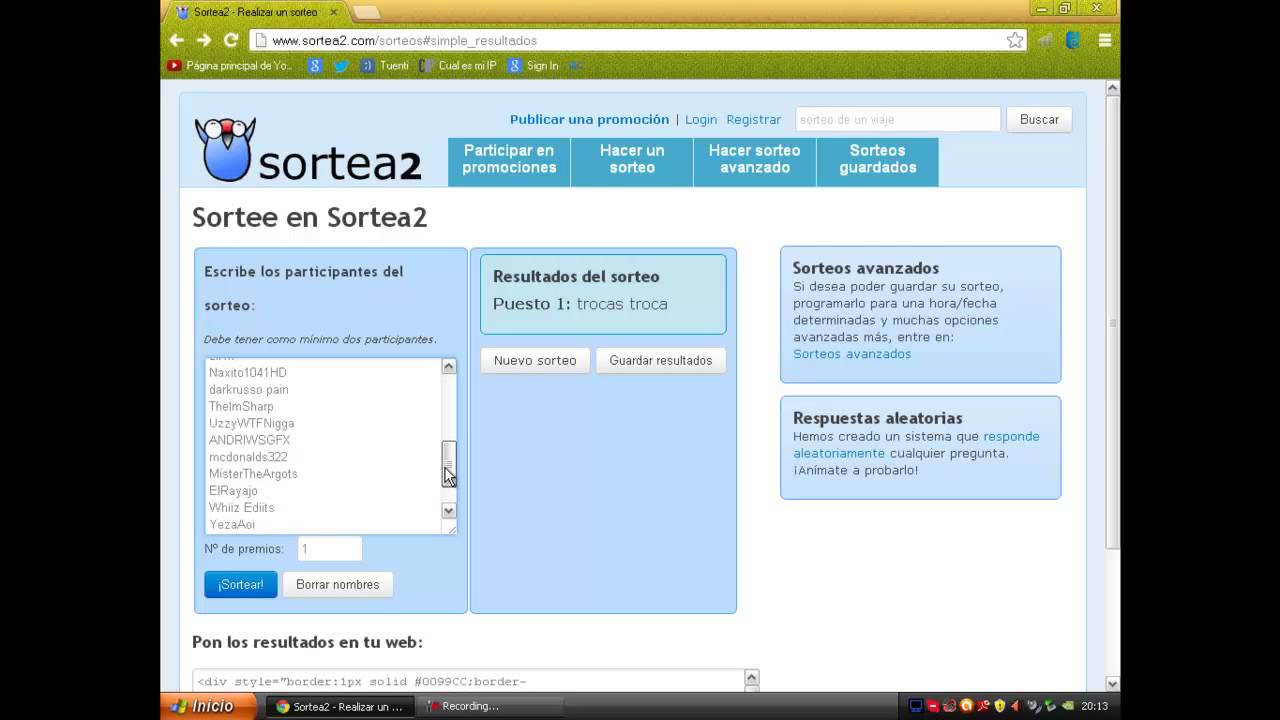
Task: Click page scrollbar down arrow
Action: click(1112, 683)
